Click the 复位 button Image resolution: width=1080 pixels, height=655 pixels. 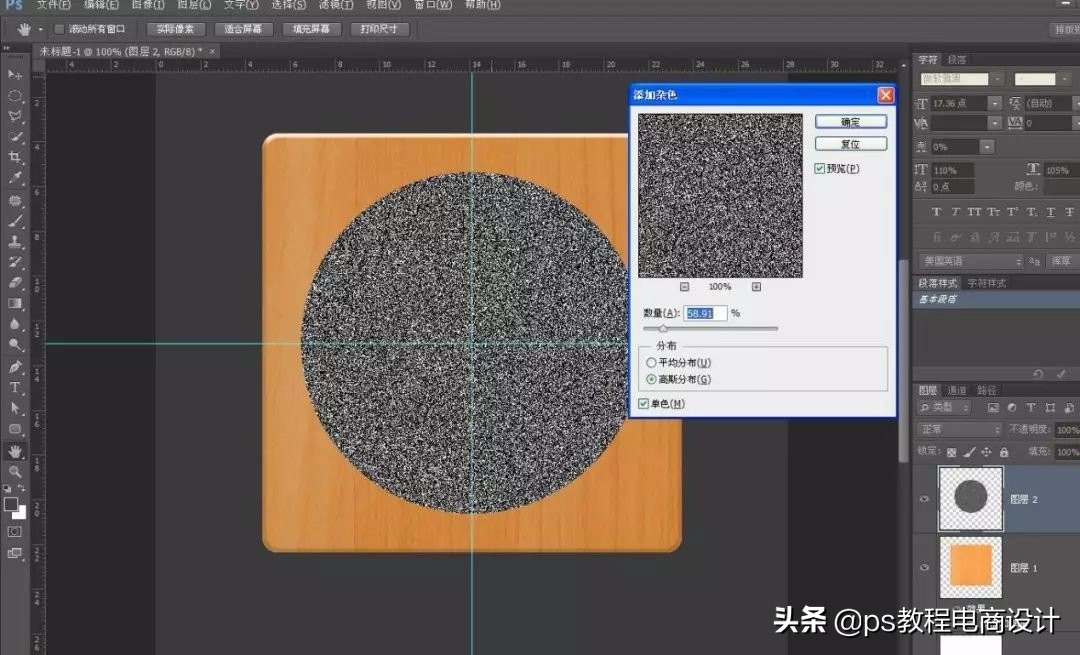tap(851, 143)
